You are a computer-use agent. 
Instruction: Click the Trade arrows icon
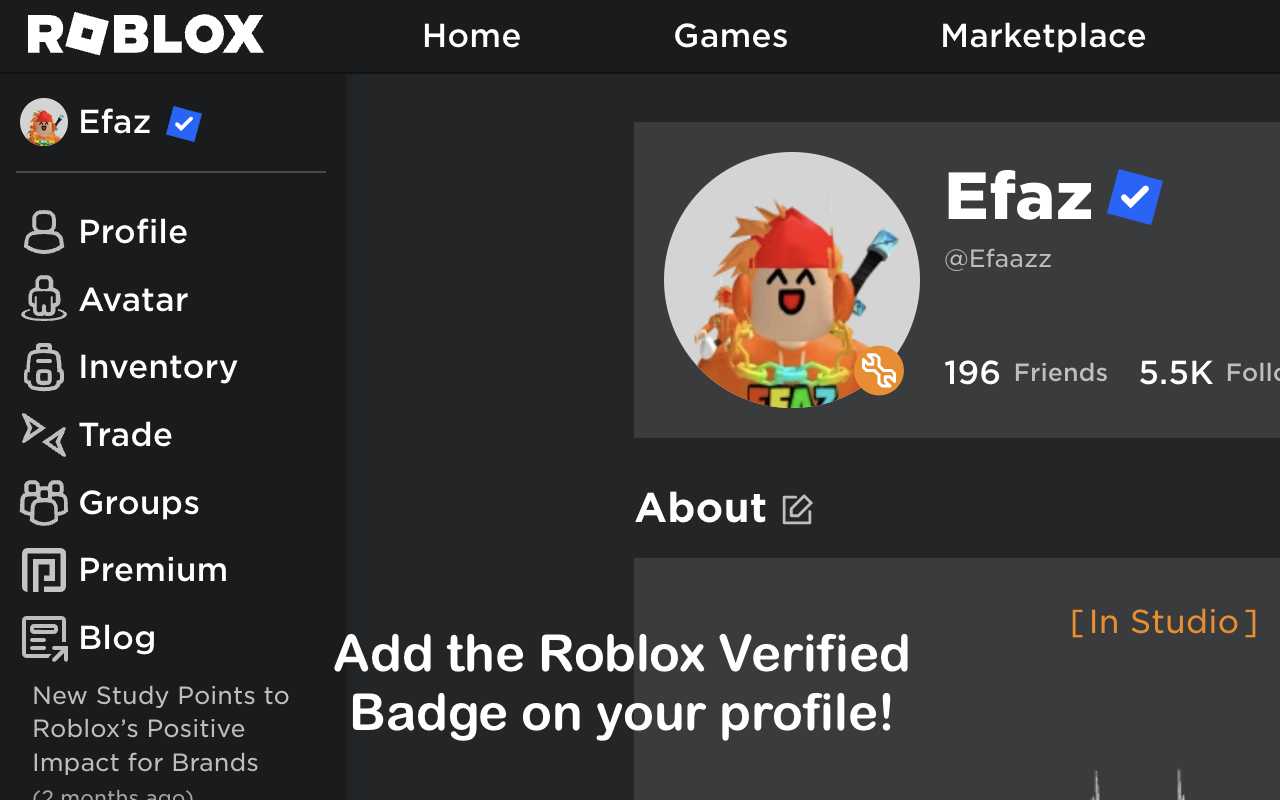(44, 435)
